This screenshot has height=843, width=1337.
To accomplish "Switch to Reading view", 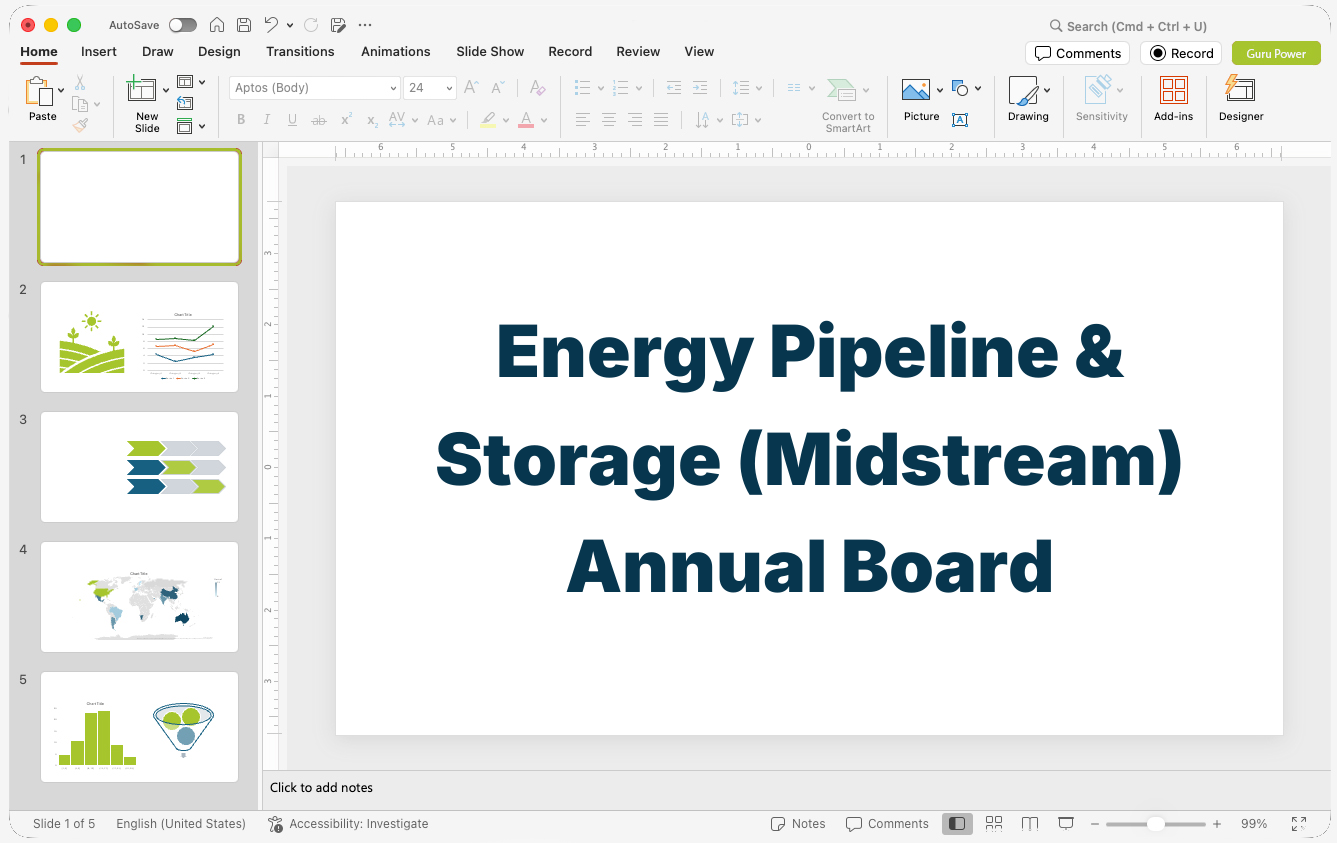I will 1030,824.
